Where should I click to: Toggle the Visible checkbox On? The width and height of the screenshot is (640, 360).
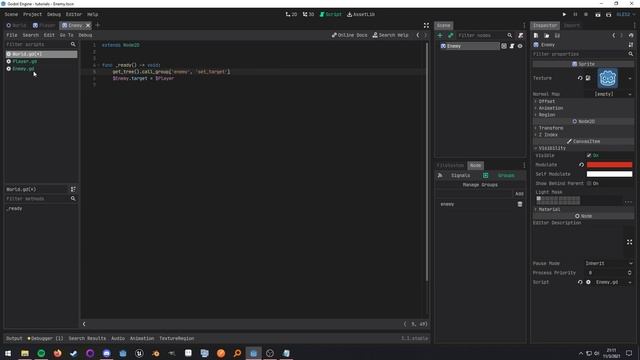[x=589, y=156]
